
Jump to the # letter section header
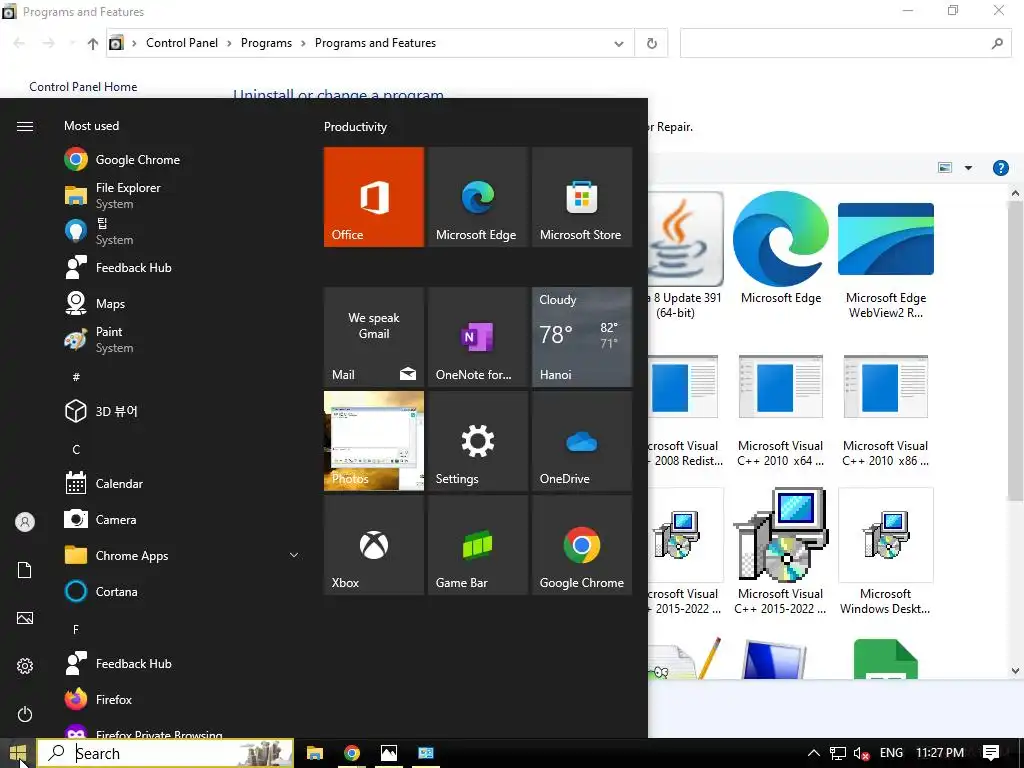(x=76, y=377)
